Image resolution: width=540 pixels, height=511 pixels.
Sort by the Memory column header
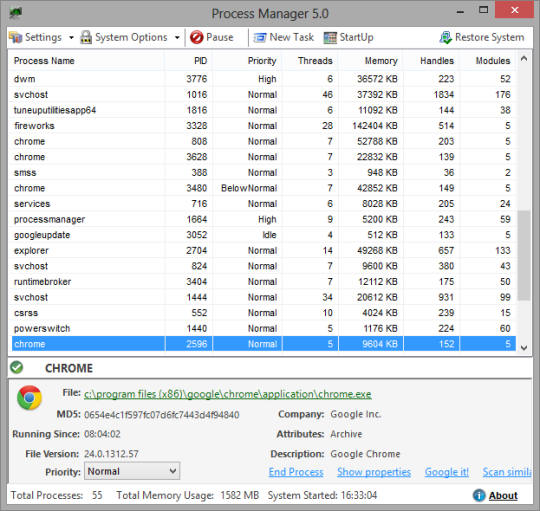pos(370,61)
